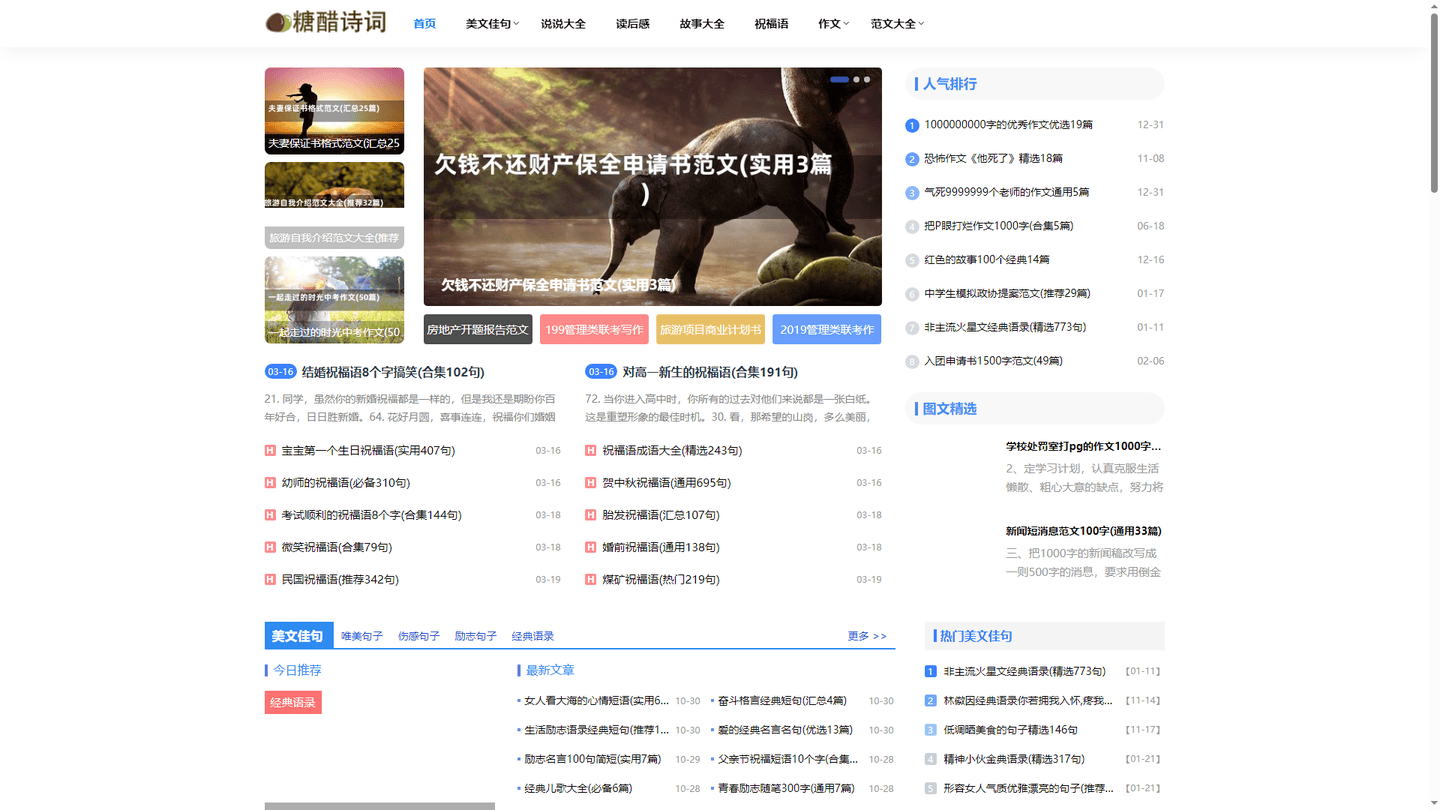The image size is (1440, 810).
Task: Open 奋斗格言经典短句(汇总4篇)
Action: point(782,701)
